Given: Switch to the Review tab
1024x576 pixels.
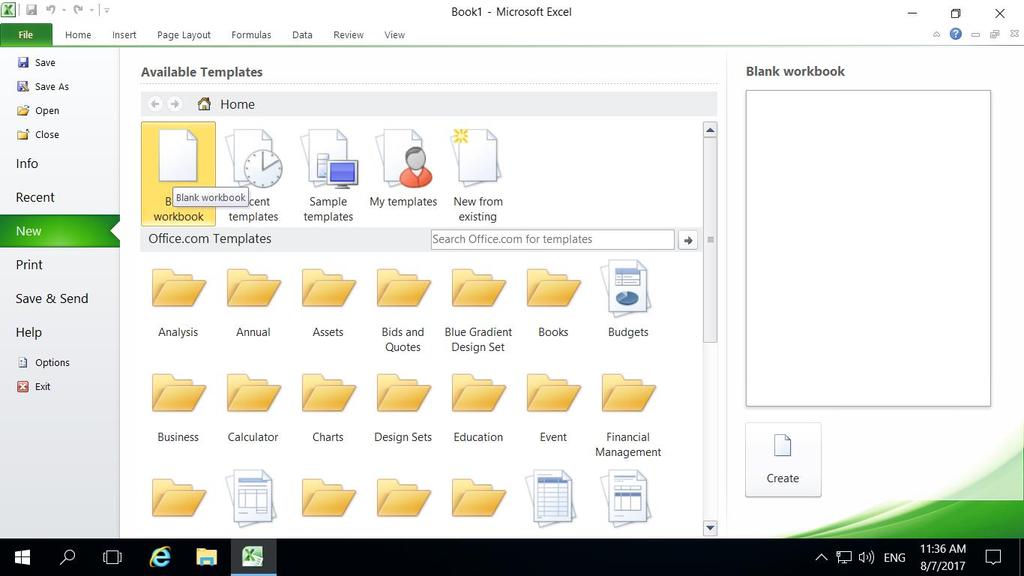Looking at the screenshot, I should point(348,35).
